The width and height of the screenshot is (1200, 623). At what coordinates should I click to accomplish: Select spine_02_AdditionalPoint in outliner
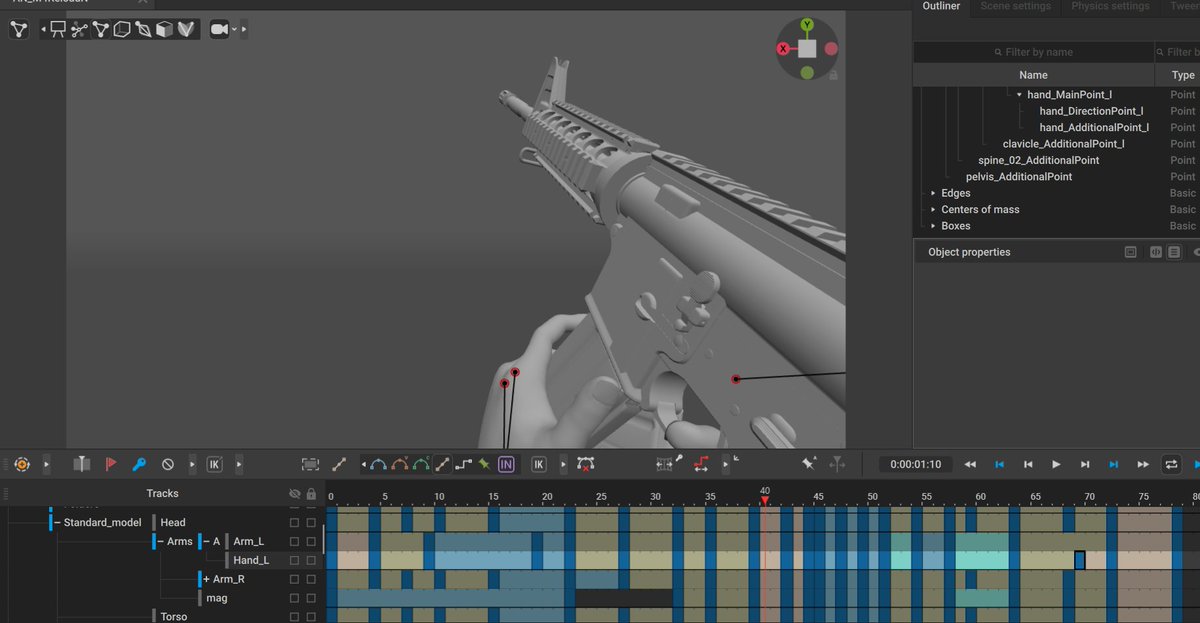(1038, 160)
